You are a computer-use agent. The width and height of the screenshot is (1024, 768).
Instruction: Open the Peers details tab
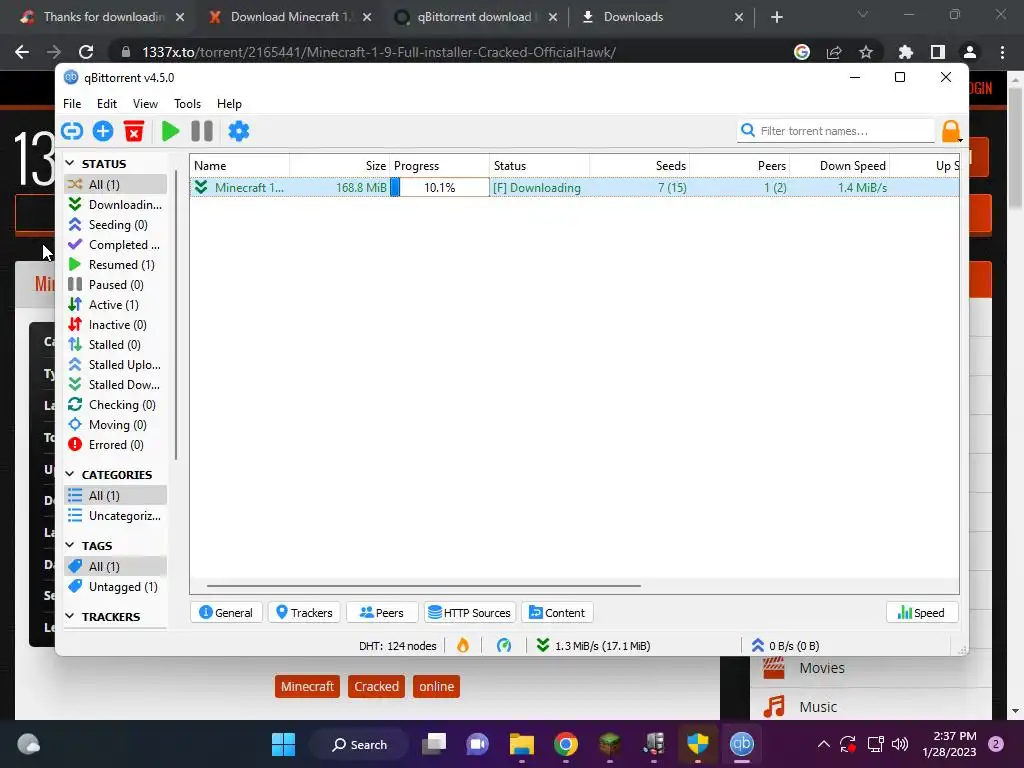coord(382,613)
